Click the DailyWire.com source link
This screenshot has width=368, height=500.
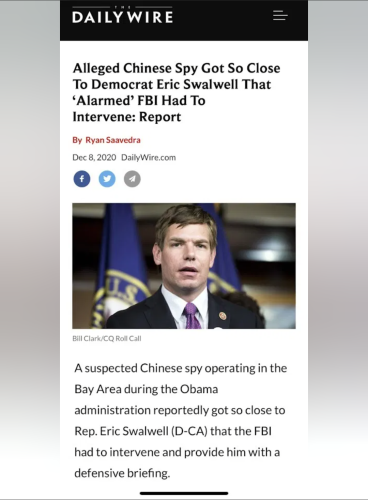[148, 157]
